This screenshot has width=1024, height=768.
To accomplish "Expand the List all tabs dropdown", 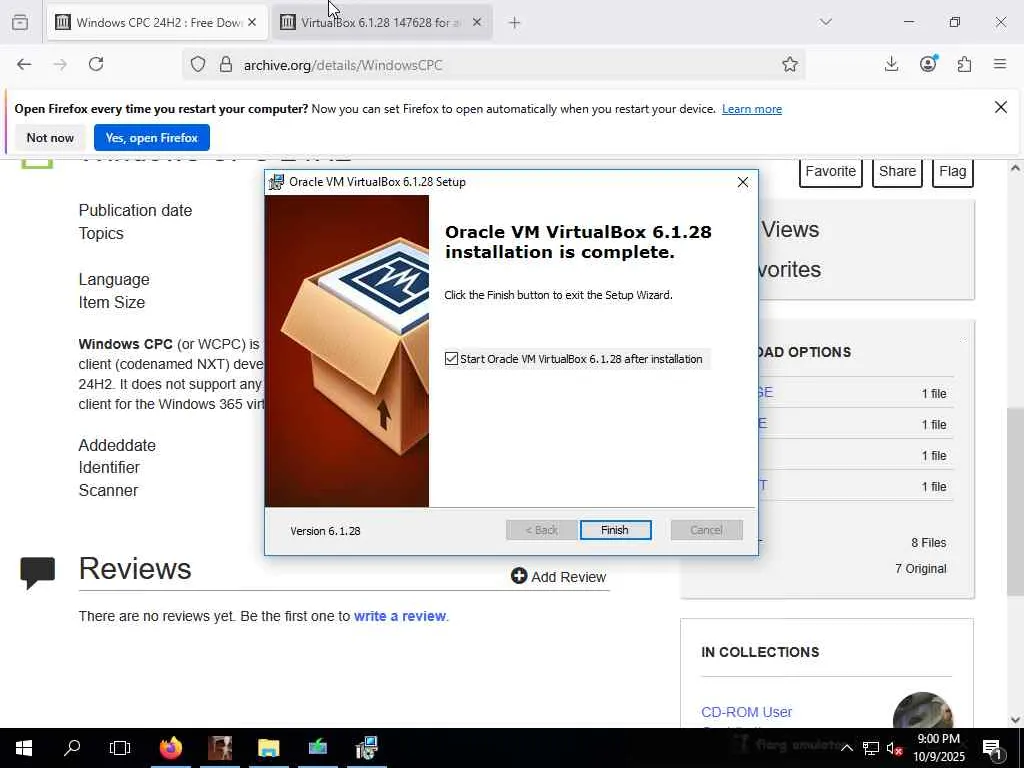I will coord(825,22).
